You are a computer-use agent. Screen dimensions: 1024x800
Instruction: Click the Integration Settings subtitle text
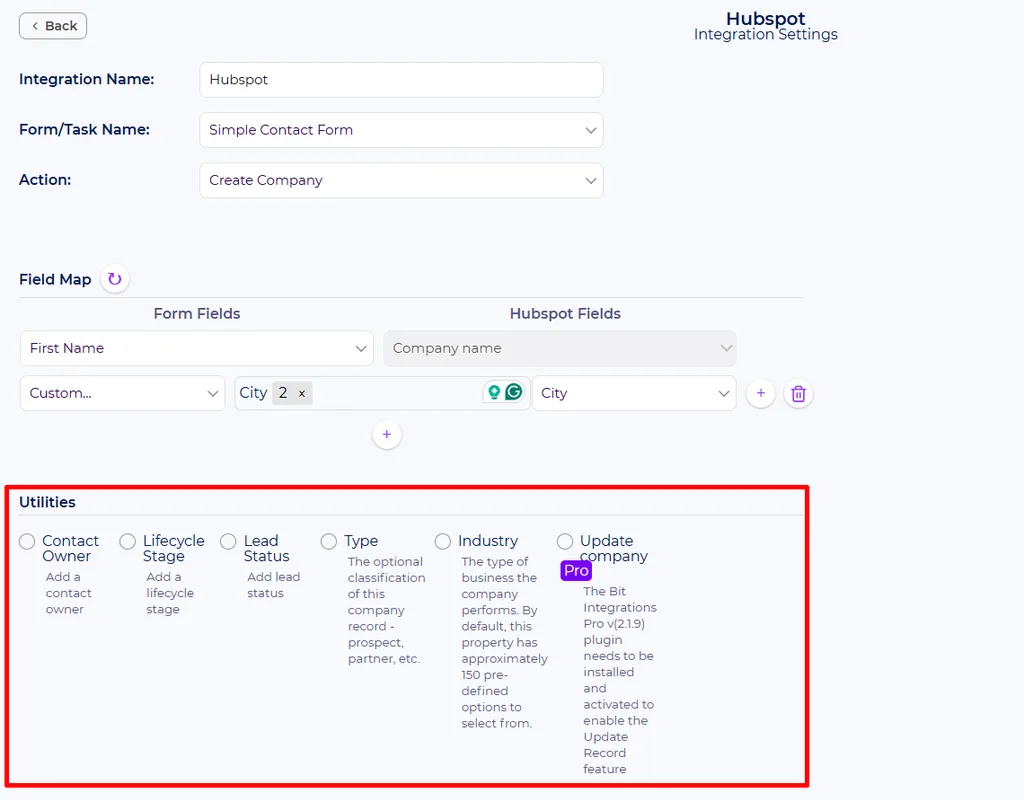765,35
